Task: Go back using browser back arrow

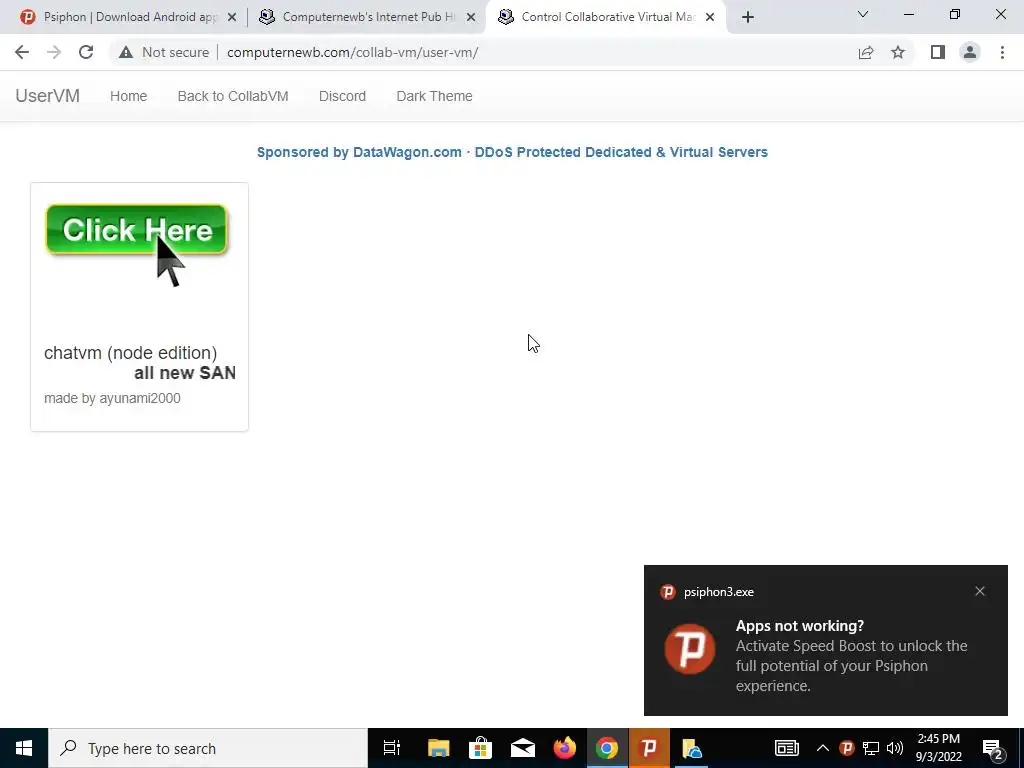Action: tap(22, 52)
